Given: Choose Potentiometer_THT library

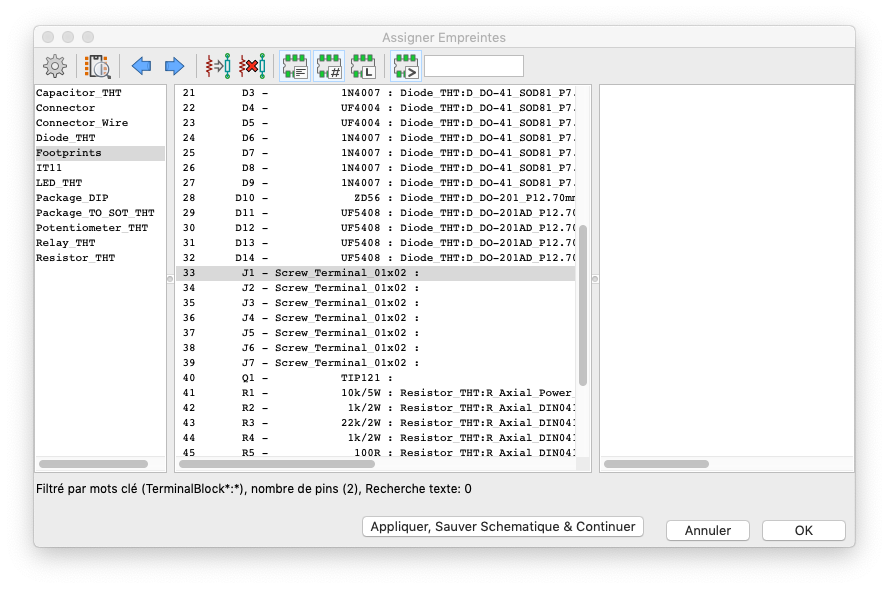Looking at the screenshot, I should [92, 228].
